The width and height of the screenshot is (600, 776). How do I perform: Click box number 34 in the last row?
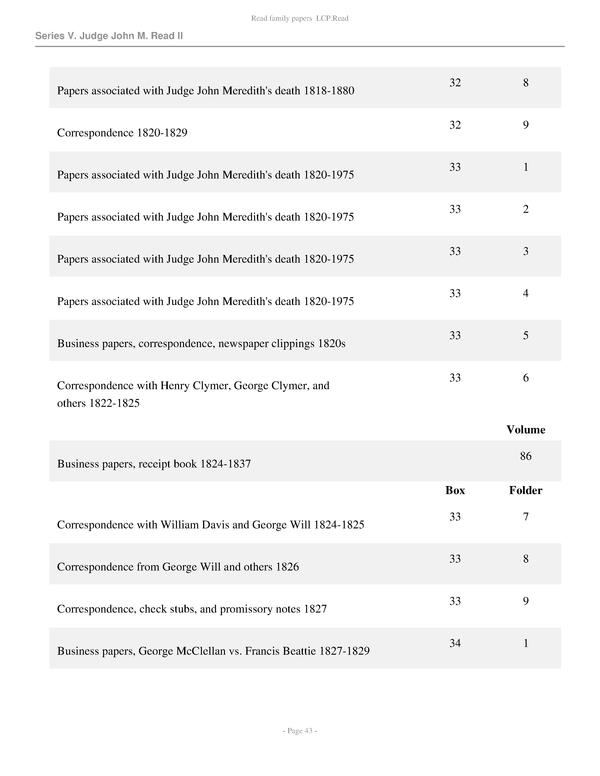pyautogui.click(x=455, y=643)
